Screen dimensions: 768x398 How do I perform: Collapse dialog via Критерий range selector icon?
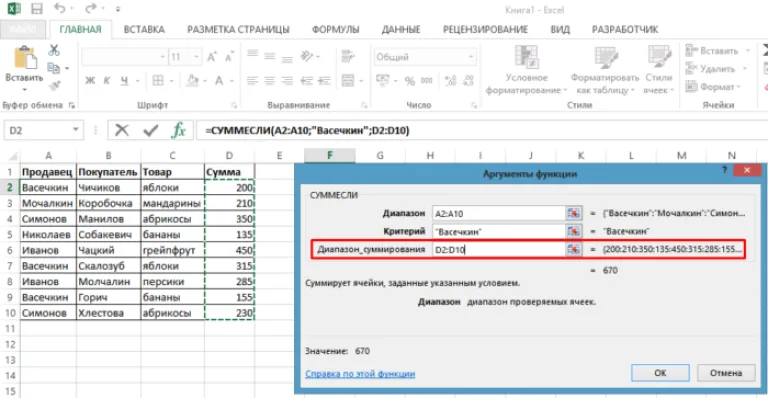pos(574,232)
